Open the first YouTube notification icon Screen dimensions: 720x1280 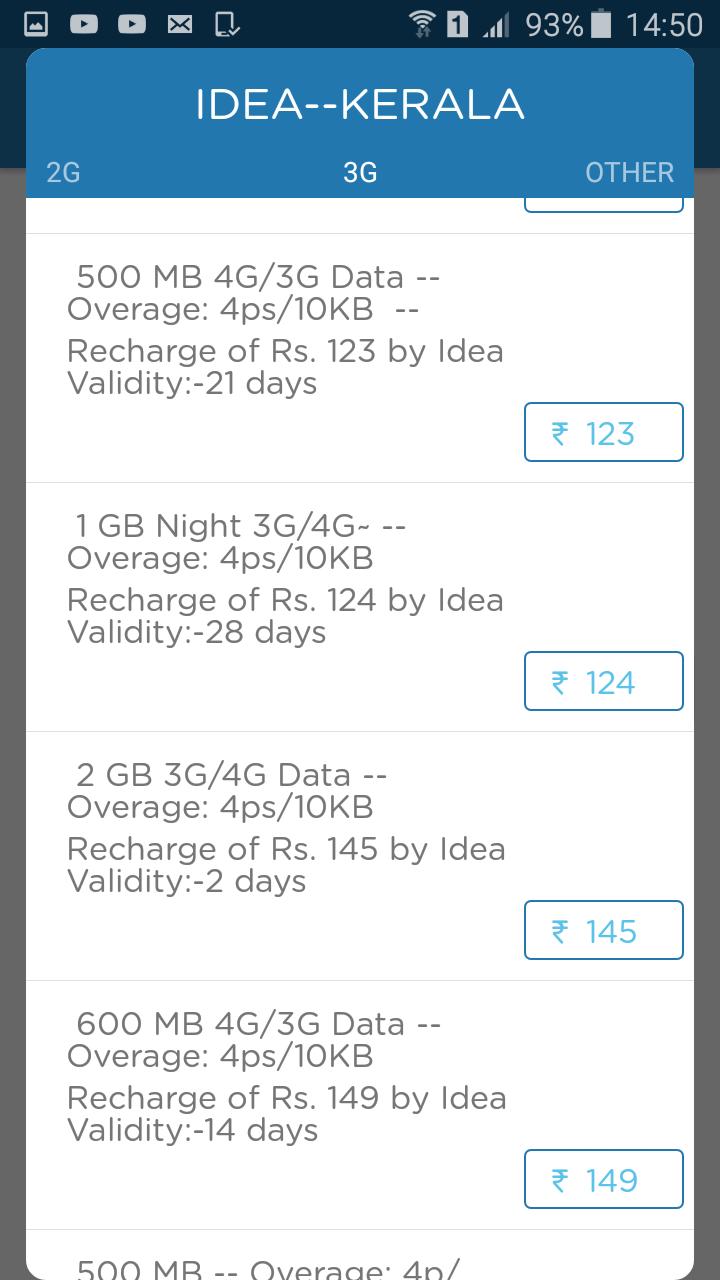tap(84, 24)
